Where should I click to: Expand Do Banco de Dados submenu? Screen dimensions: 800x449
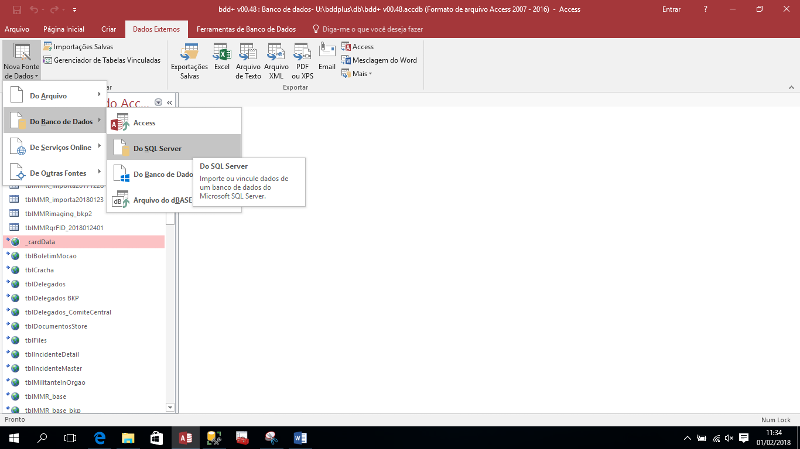(x=55, y=121)
